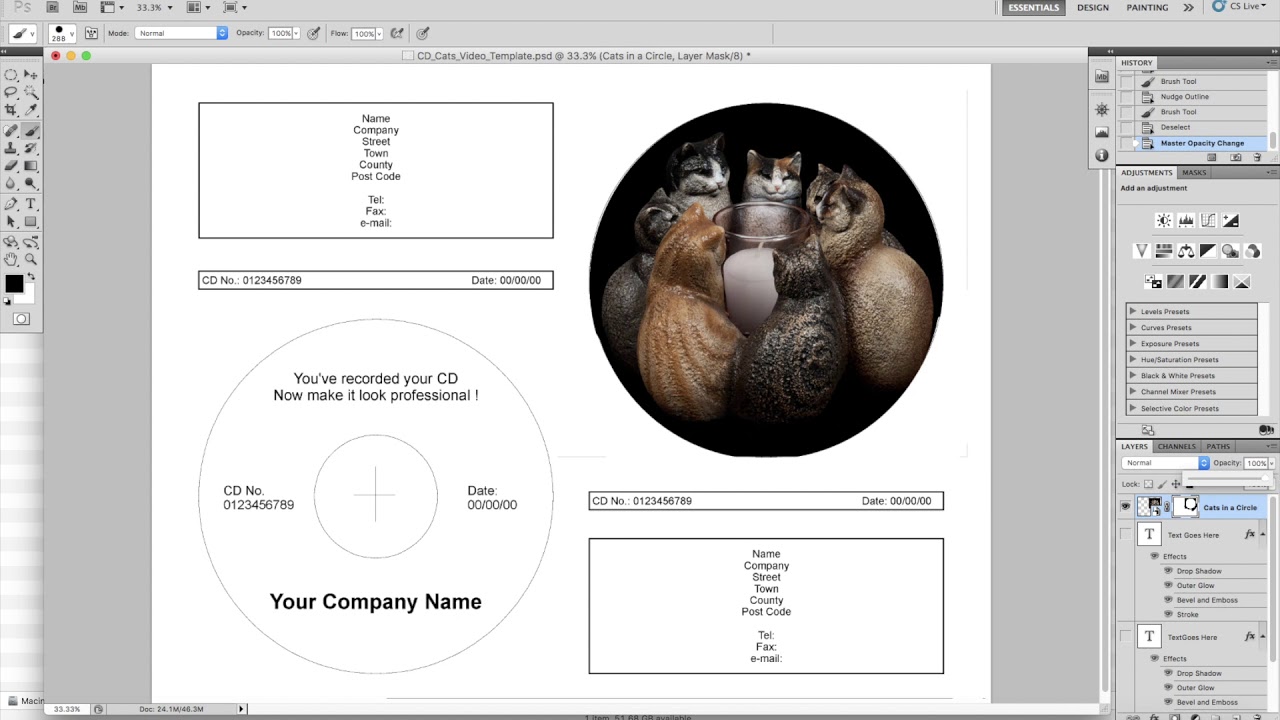1280x720 pixels.
Task: Open the layer blend mode dropdown
Action: (1166, 463)
